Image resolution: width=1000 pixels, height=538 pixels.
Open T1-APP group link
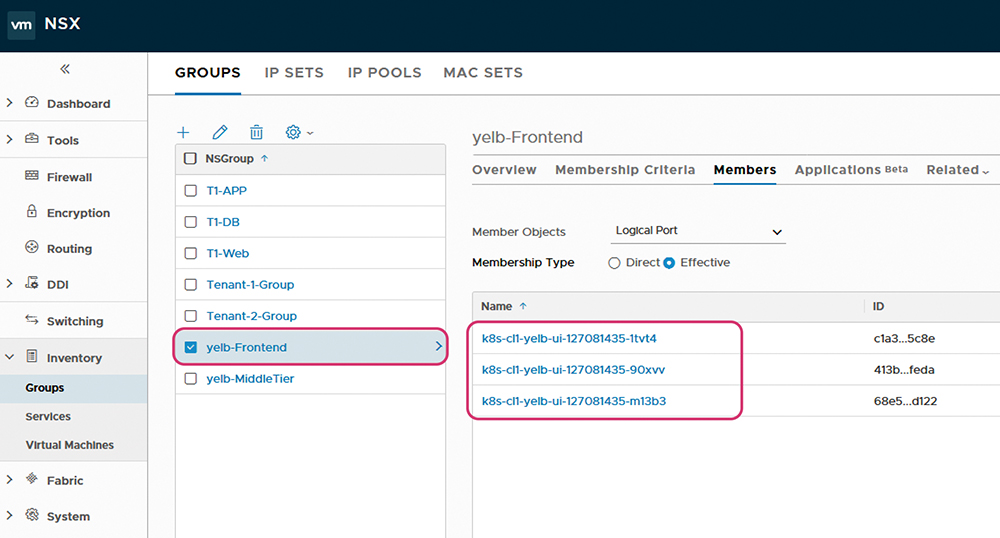[x=226, y=191]
